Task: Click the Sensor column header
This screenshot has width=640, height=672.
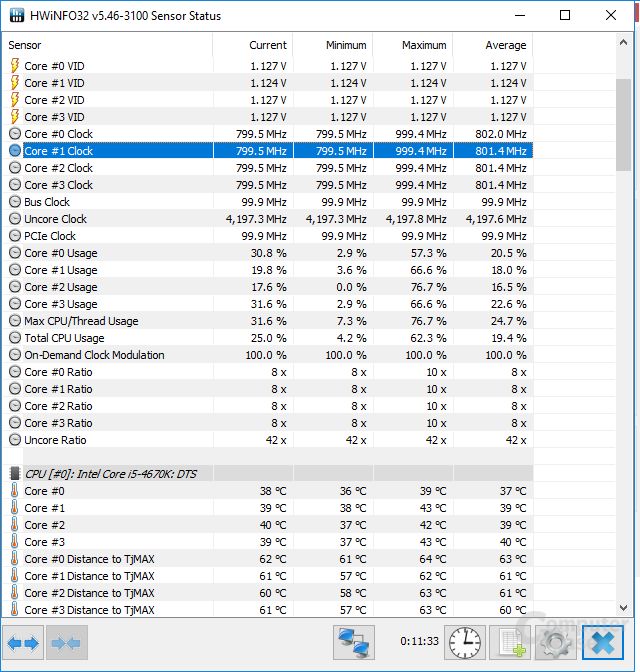Action: [x=108, y=45]
